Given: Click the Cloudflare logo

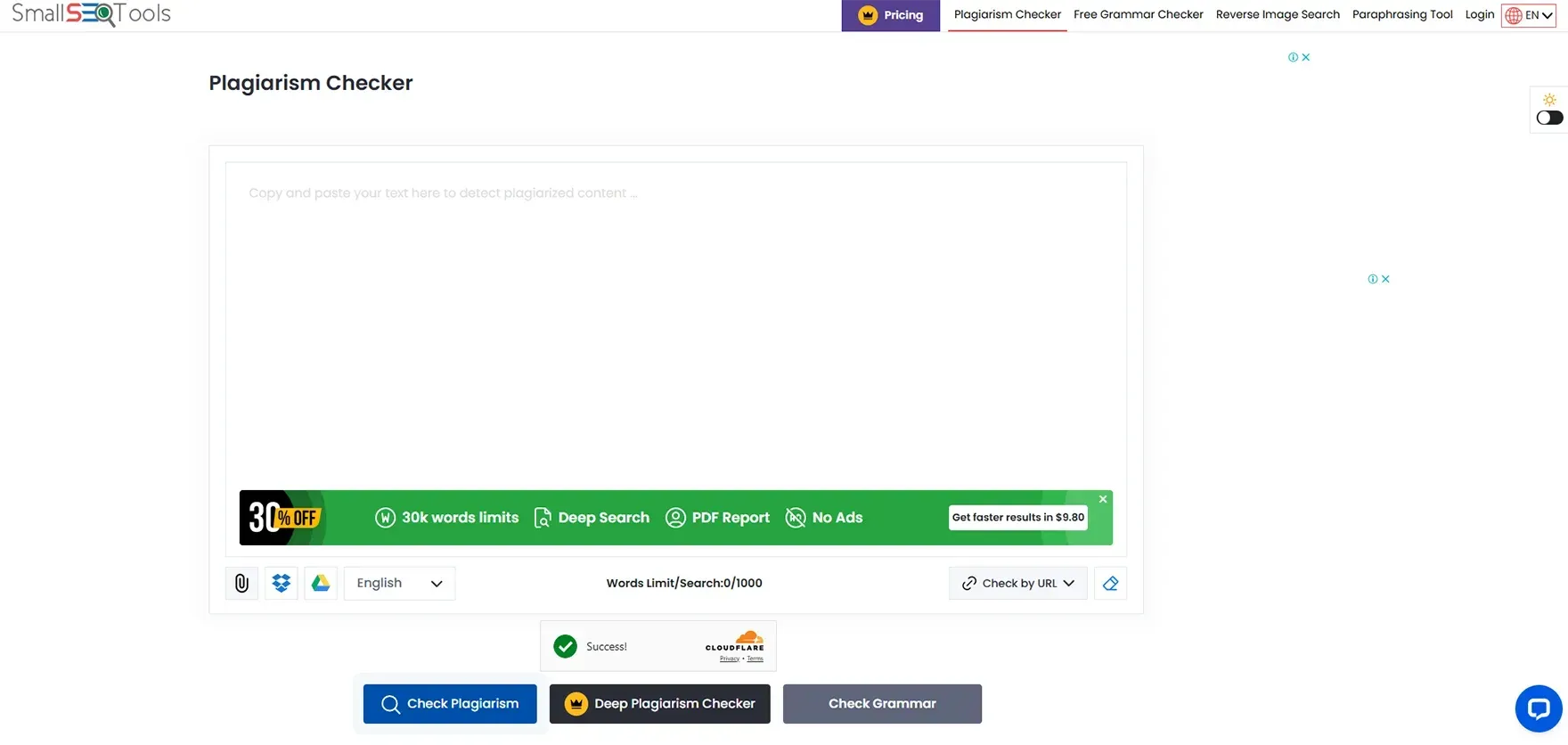Looking at the screenshot, I should coord(735,642).
